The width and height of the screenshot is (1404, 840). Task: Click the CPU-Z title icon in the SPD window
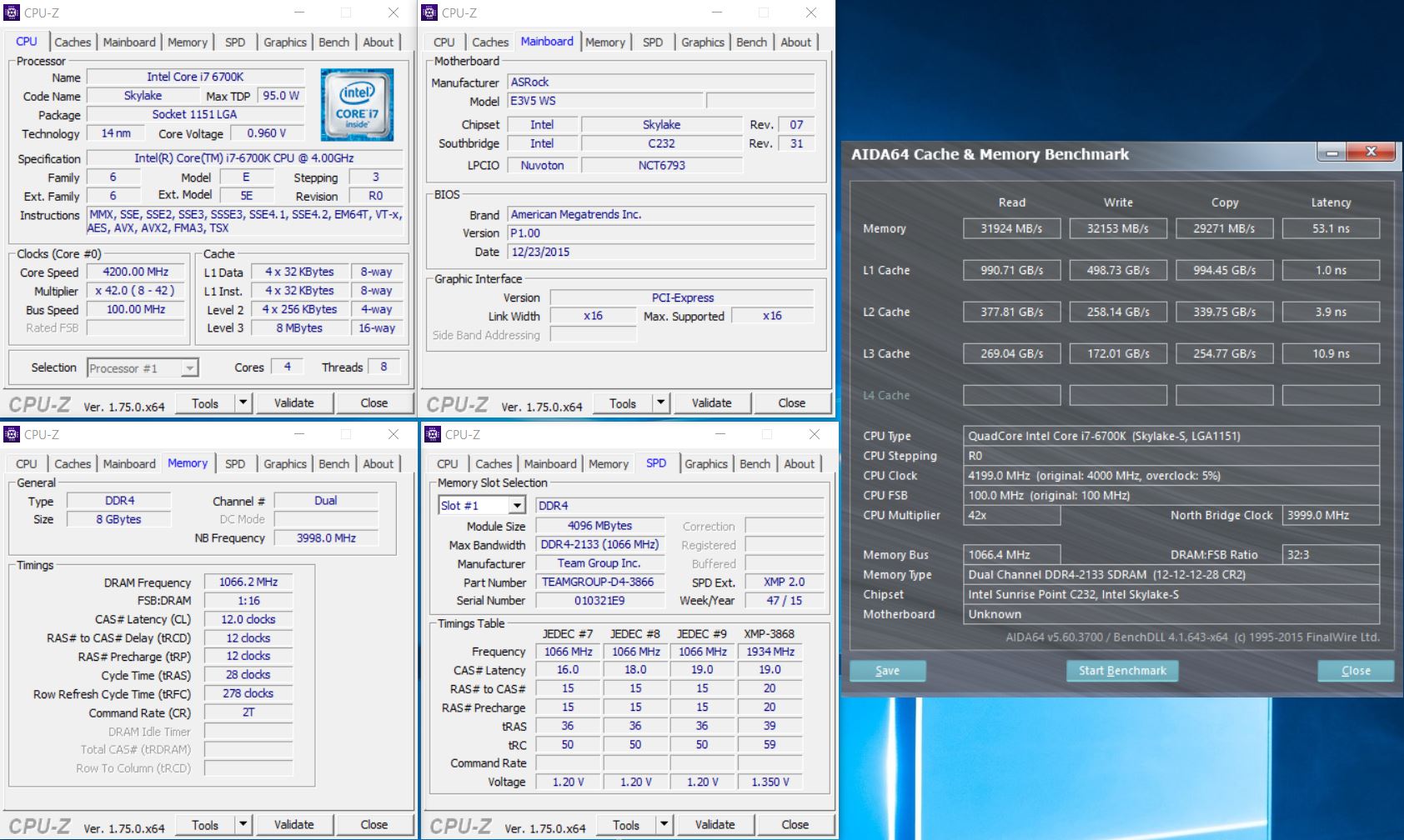coord(433,434)
